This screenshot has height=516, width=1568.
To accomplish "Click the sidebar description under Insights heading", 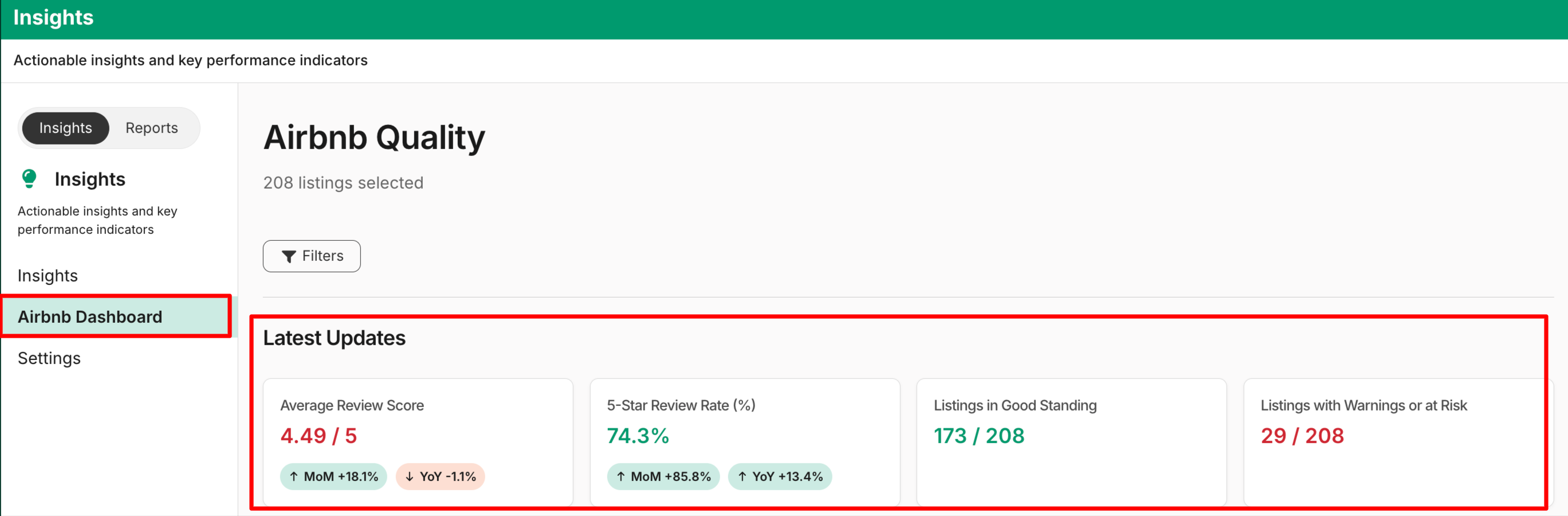I will point(97,220).
